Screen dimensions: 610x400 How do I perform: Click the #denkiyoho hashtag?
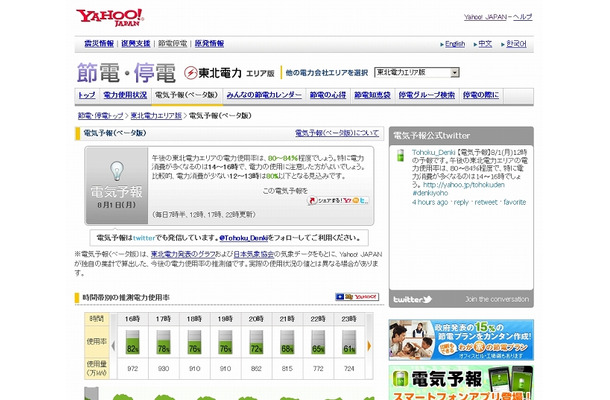pyautogui.click(x=430, y=193)
